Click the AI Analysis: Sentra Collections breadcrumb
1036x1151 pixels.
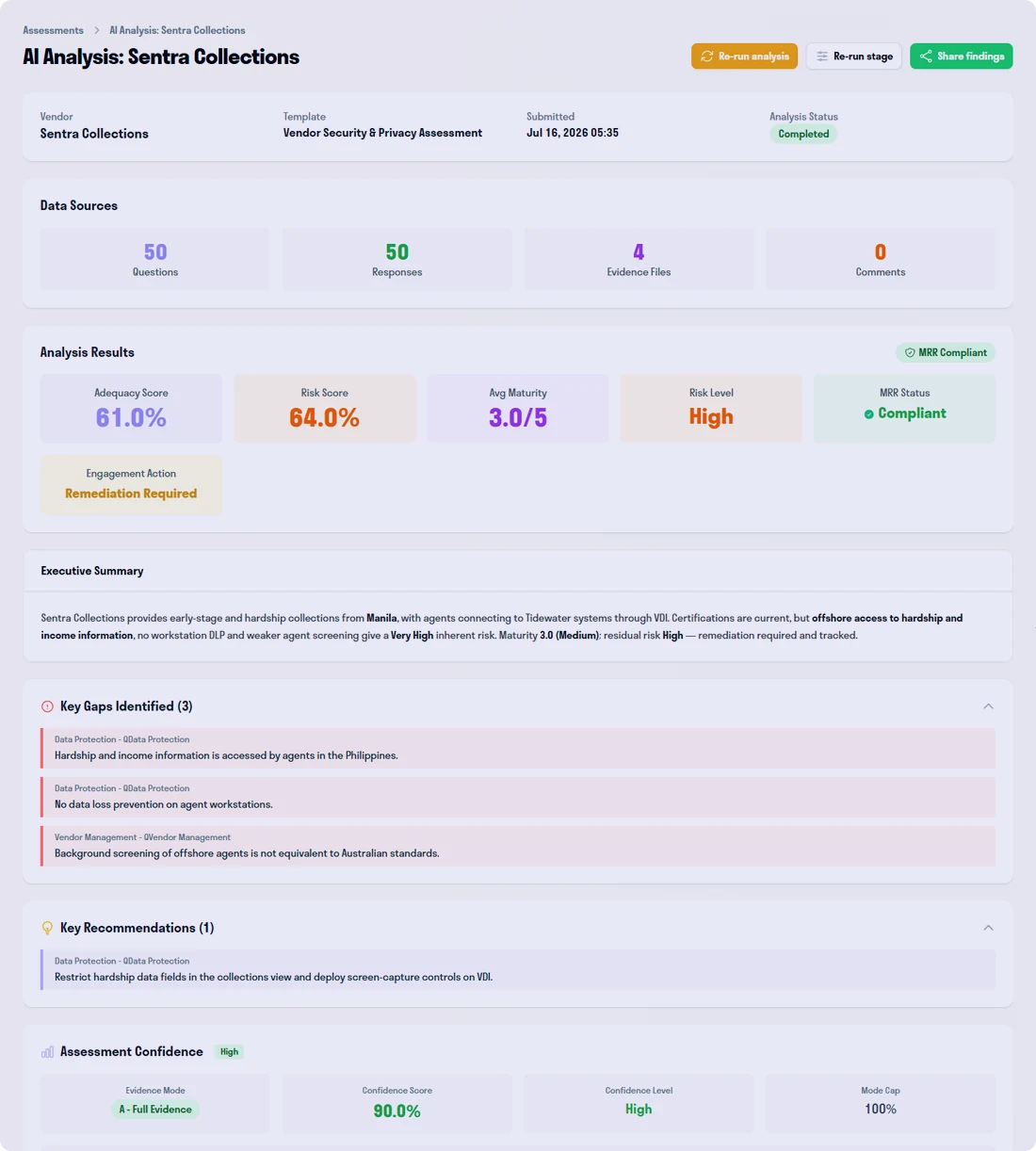coord(177,30)
